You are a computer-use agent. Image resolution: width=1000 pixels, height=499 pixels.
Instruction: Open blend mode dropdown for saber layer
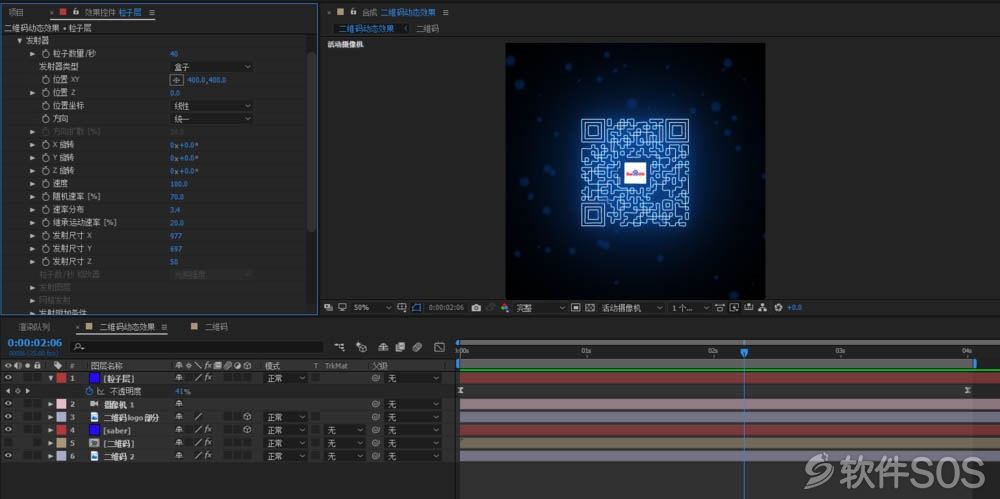click(285, 430)
